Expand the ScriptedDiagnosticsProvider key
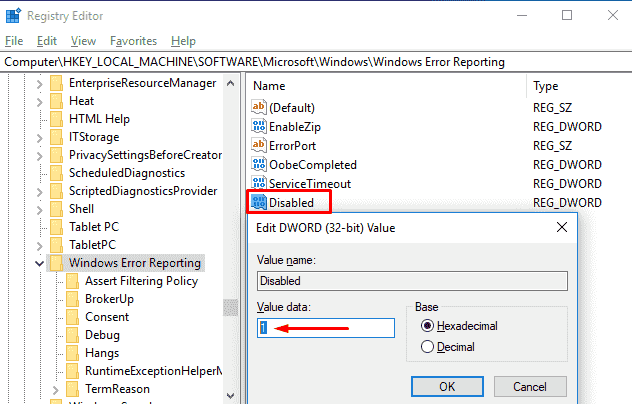Image resolution: width=632 pixels, height=404 pixels. click(x=39, y=192)
